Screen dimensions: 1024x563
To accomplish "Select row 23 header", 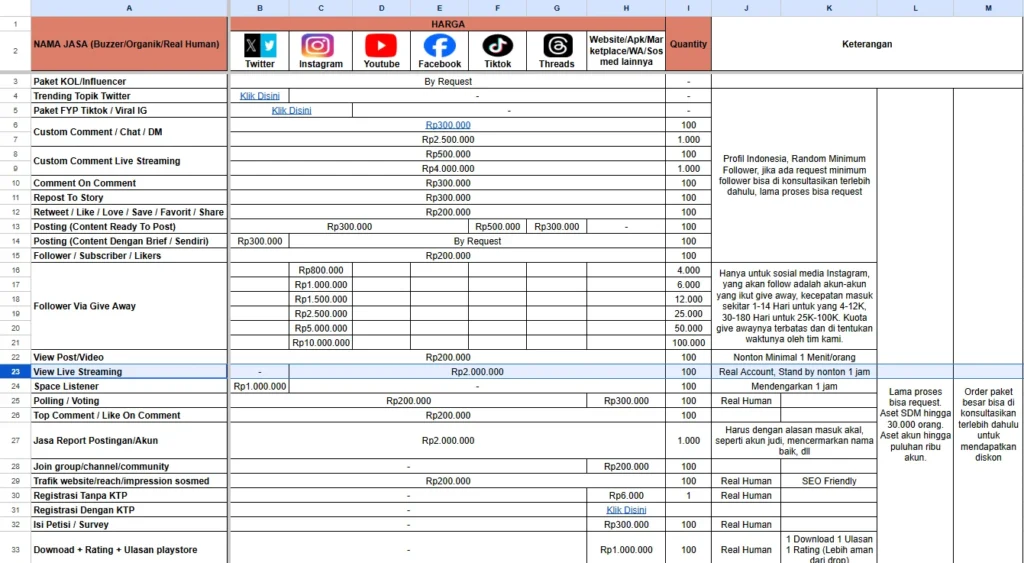I will click(x=16, y=372).
